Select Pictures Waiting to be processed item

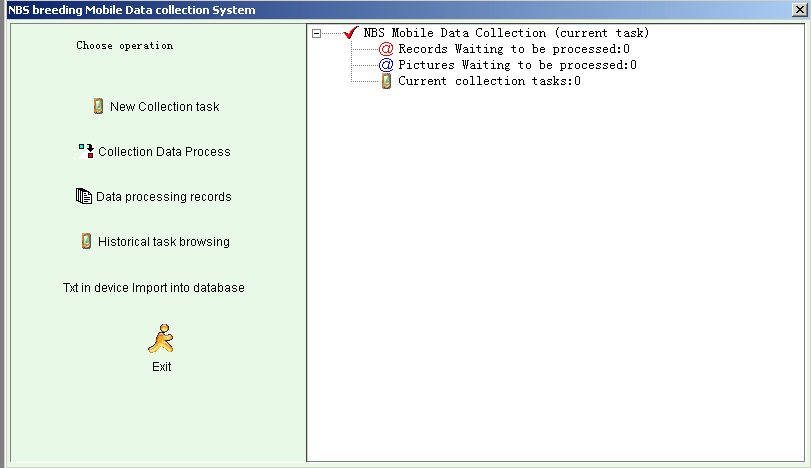pos(517,65)
